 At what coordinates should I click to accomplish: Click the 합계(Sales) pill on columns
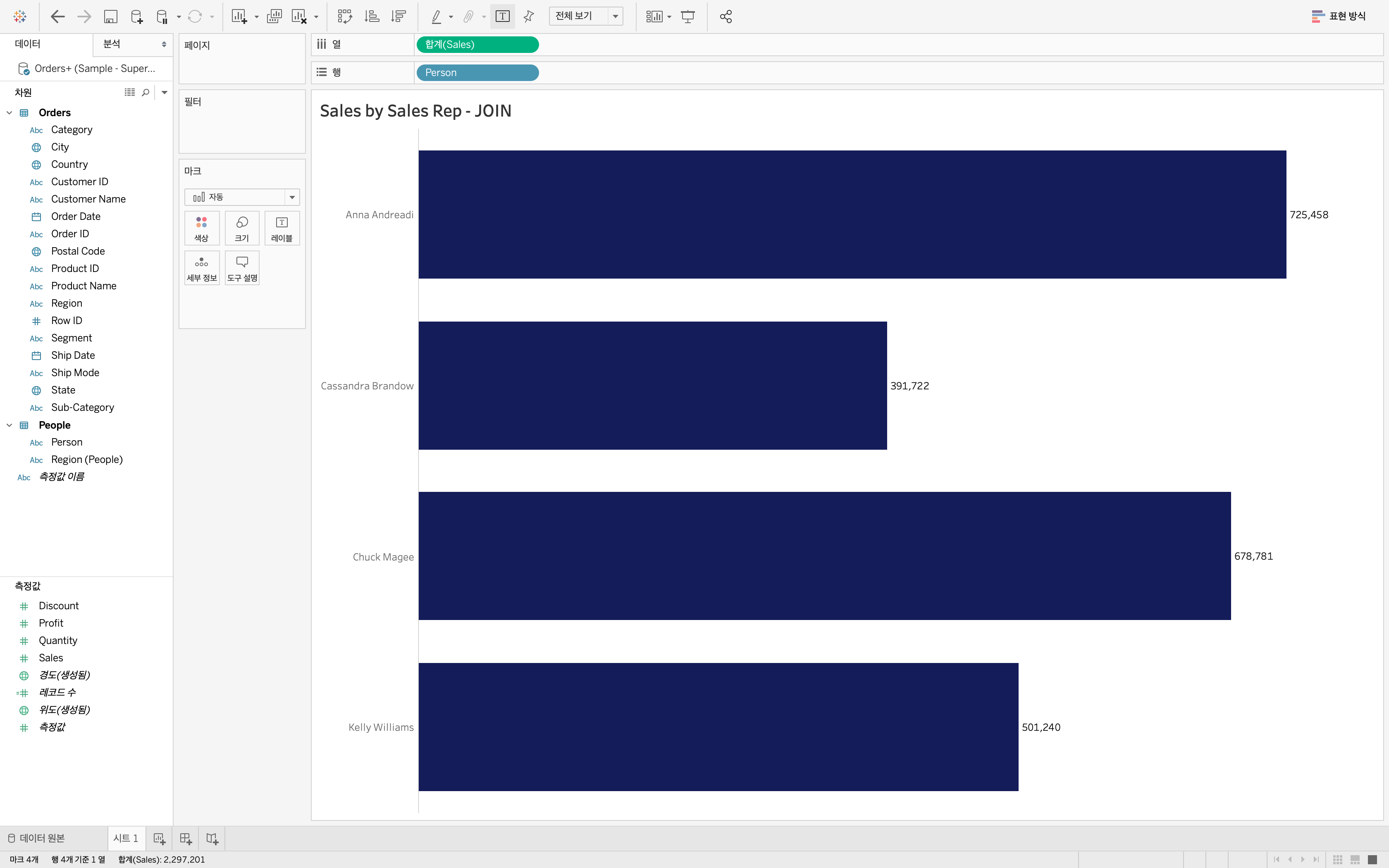point(477,45)
